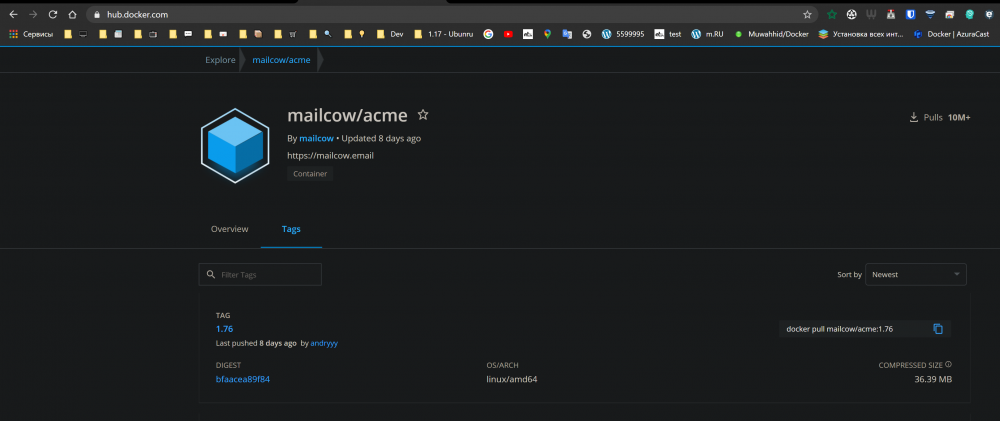Click the Google bookmark icon

[489, 34]
